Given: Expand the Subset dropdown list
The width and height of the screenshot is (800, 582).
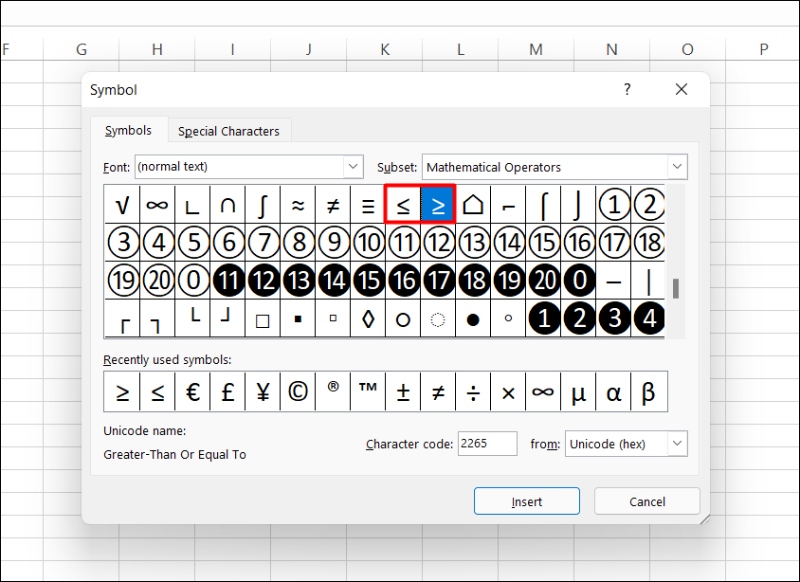Looking at the screenshot, I should coord(677,167).
